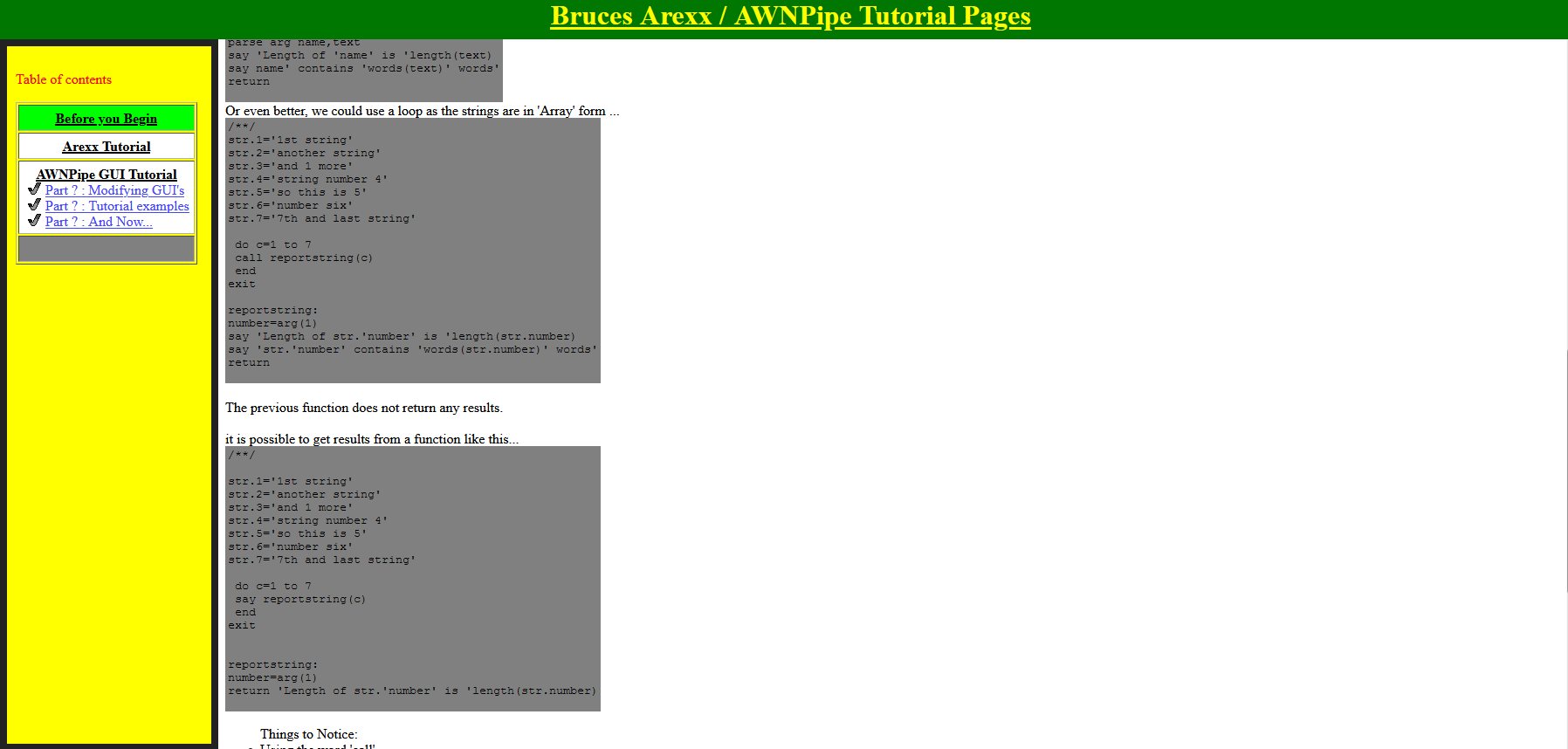Viewport: 1568px width, 749px height.
Task: Follow the Part ? : Tutorial examples link
Action: pos(117,206)
